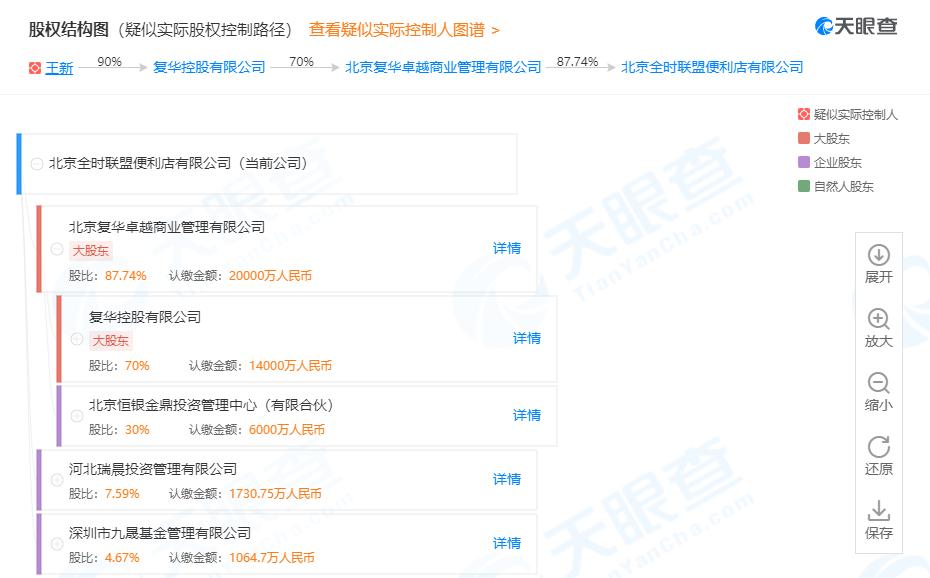Select the 北京全时联盟便利店有限公司 (当前公司) node title
This screenshot has width=930, height=578.
(178, 163)
